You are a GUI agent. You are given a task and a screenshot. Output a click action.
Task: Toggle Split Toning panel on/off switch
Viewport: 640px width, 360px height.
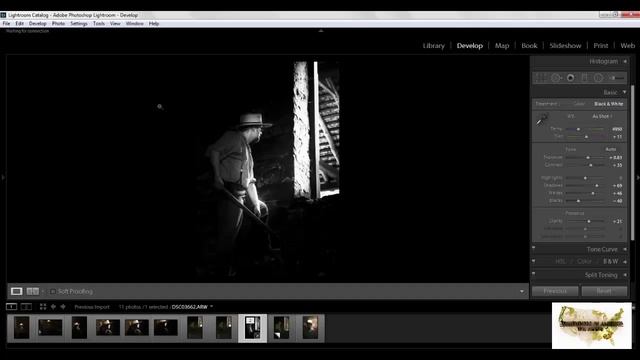pyautogui.click(x=533, y=273)
